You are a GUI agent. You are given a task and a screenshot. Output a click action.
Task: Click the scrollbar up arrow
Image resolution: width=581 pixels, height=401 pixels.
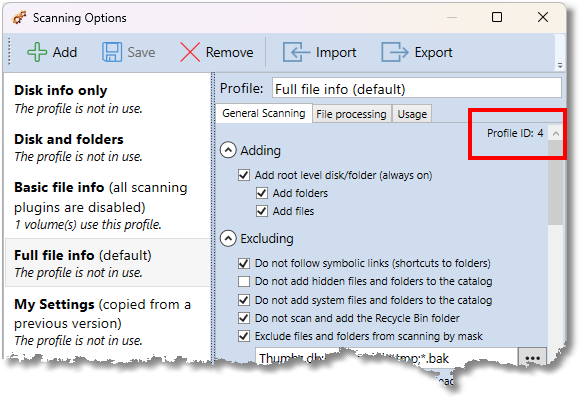coord(555,133)
